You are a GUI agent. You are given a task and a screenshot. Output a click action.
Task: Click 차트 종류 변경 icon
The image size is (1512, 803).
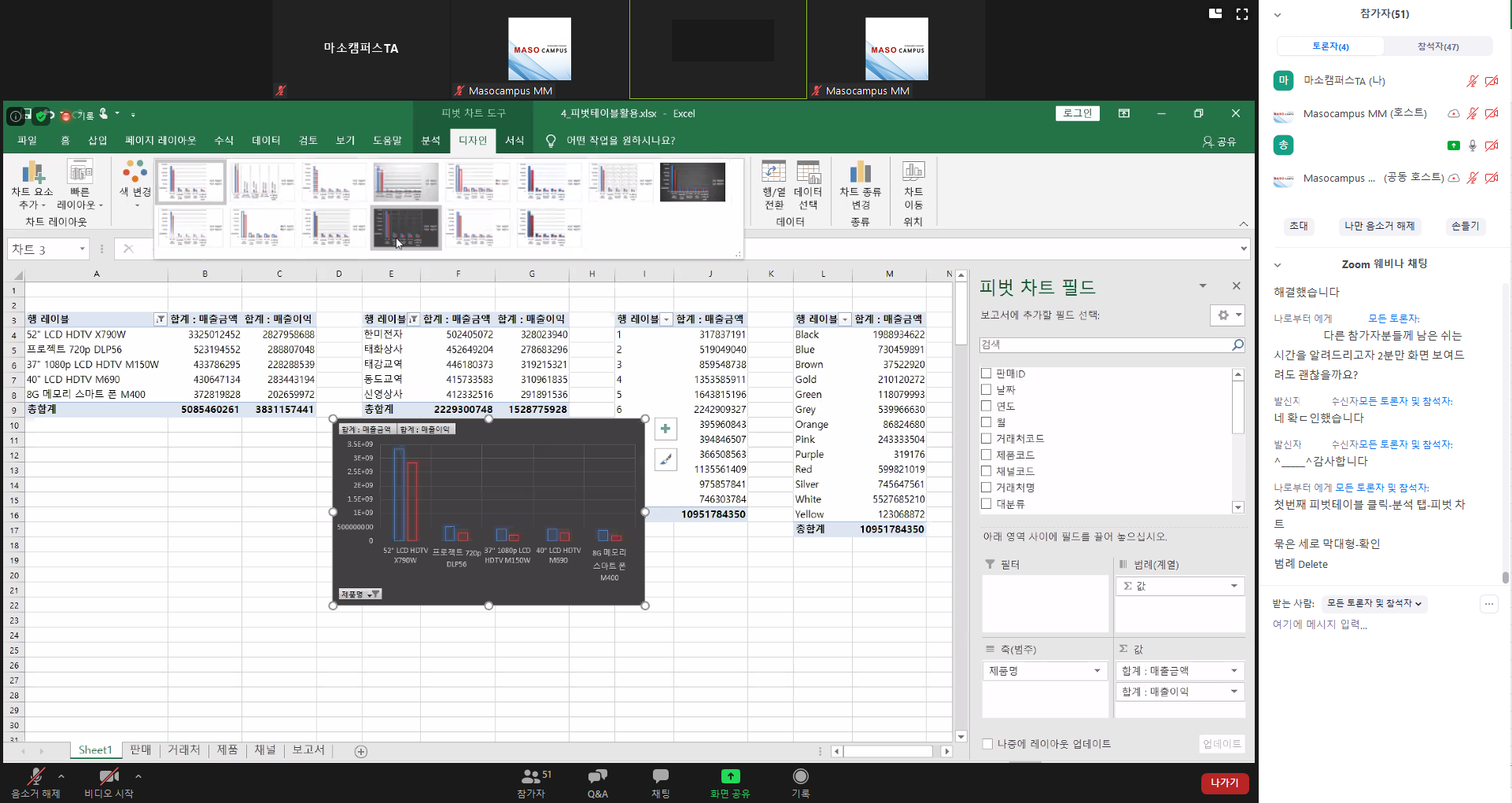(x=860, y=173)
